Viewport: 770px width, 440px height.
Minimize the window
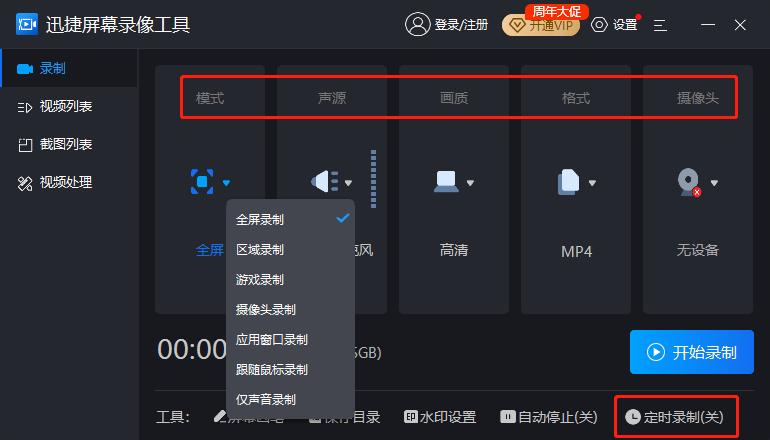pyautogui.click(x=708, y=25)
